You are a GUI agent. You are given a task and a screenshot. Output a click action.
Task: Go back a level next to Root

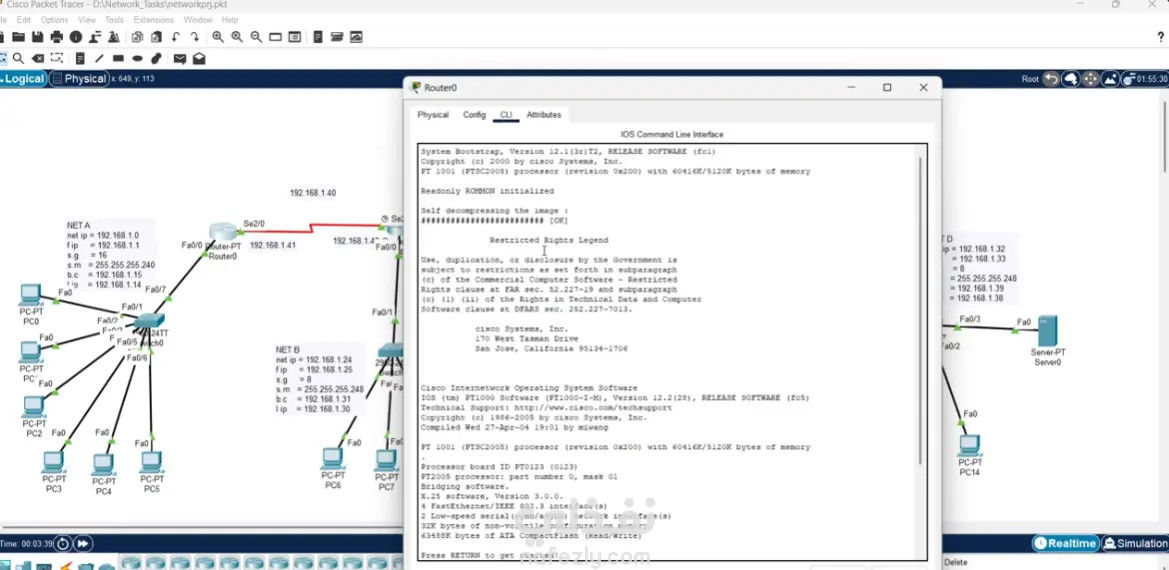pyautogui.click(x=1051, y=78)
